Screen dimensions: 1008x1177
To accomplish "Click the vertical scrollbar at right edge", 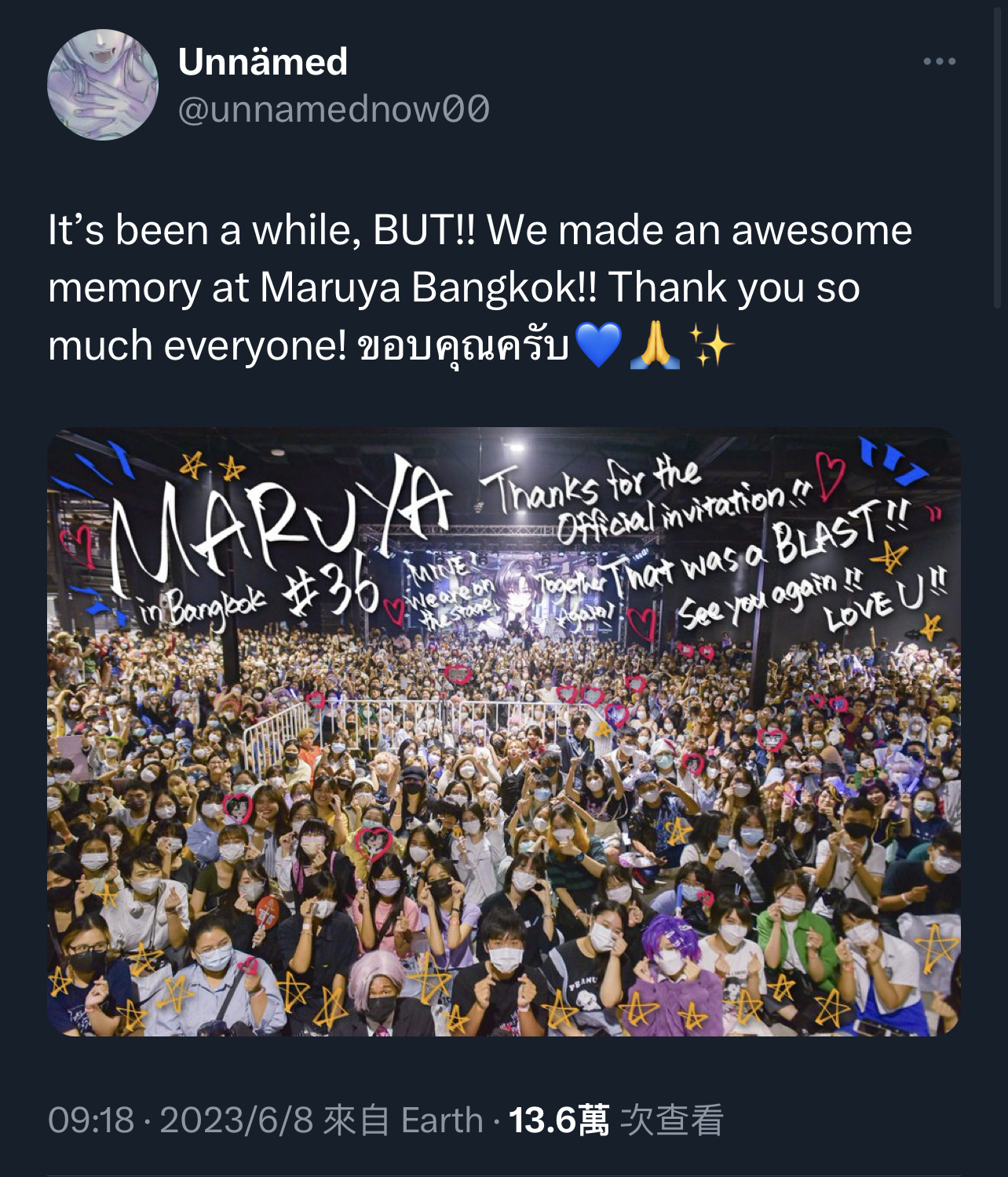I will click(x=999, y=157).
